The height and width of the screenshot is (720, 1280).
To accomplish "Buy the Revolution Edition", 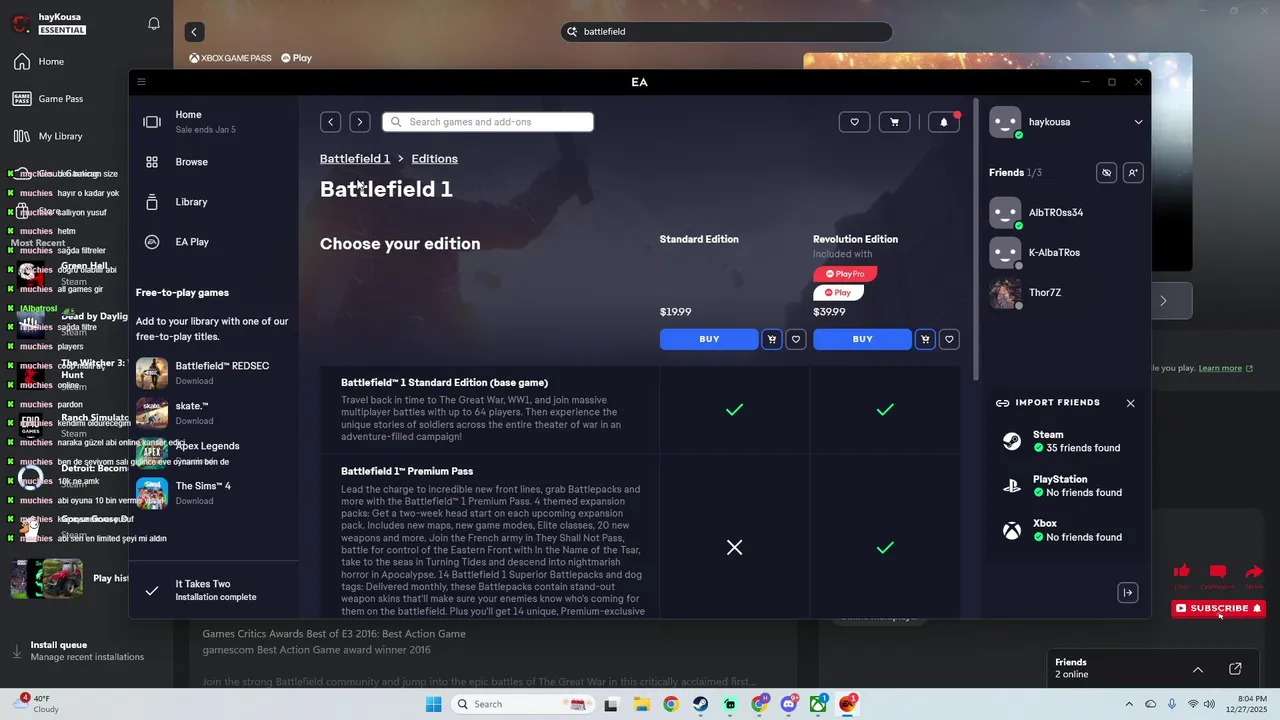I will (x=862, y=339).
